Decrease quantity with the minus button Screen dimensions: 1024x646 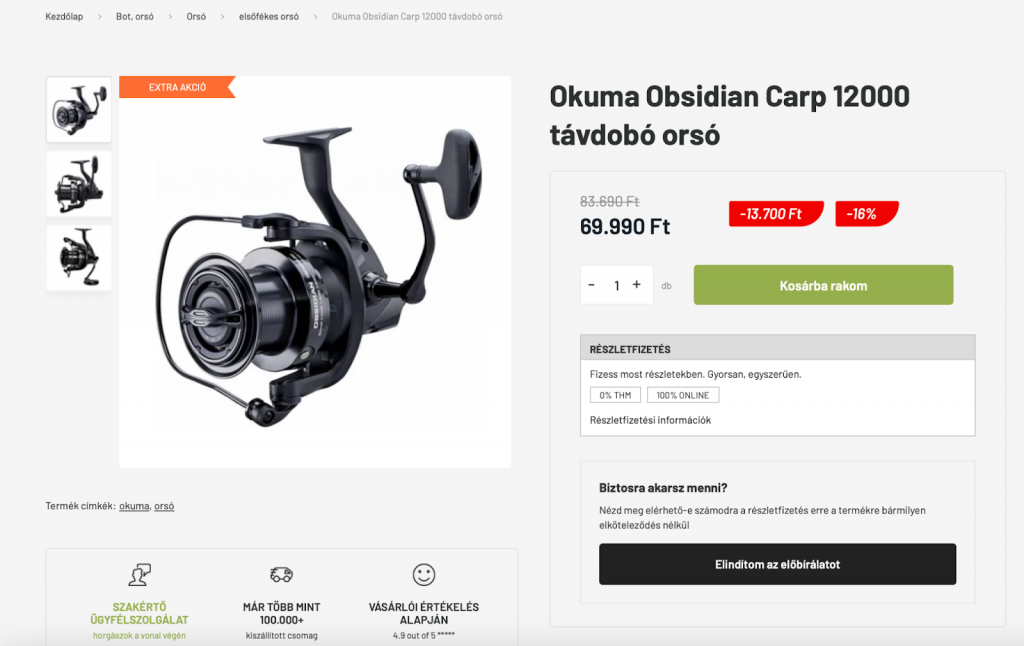(592, 285)
